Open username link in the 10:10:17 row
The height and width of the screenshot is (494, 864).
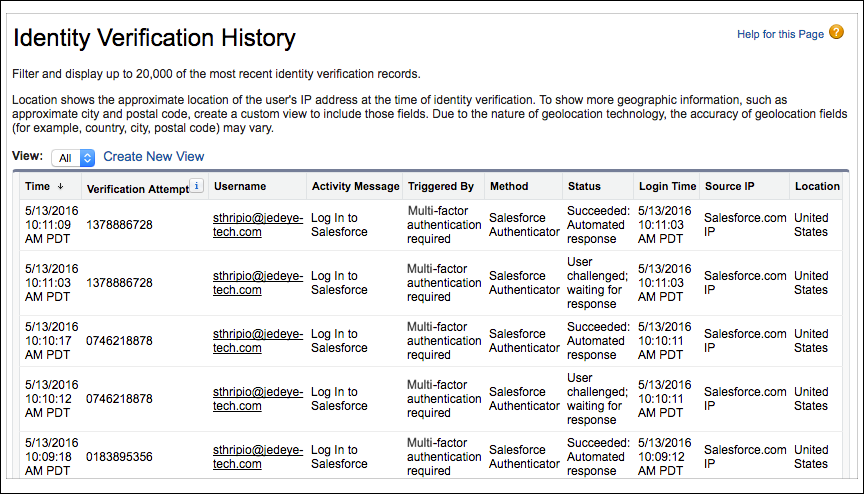tap(258, 341)
